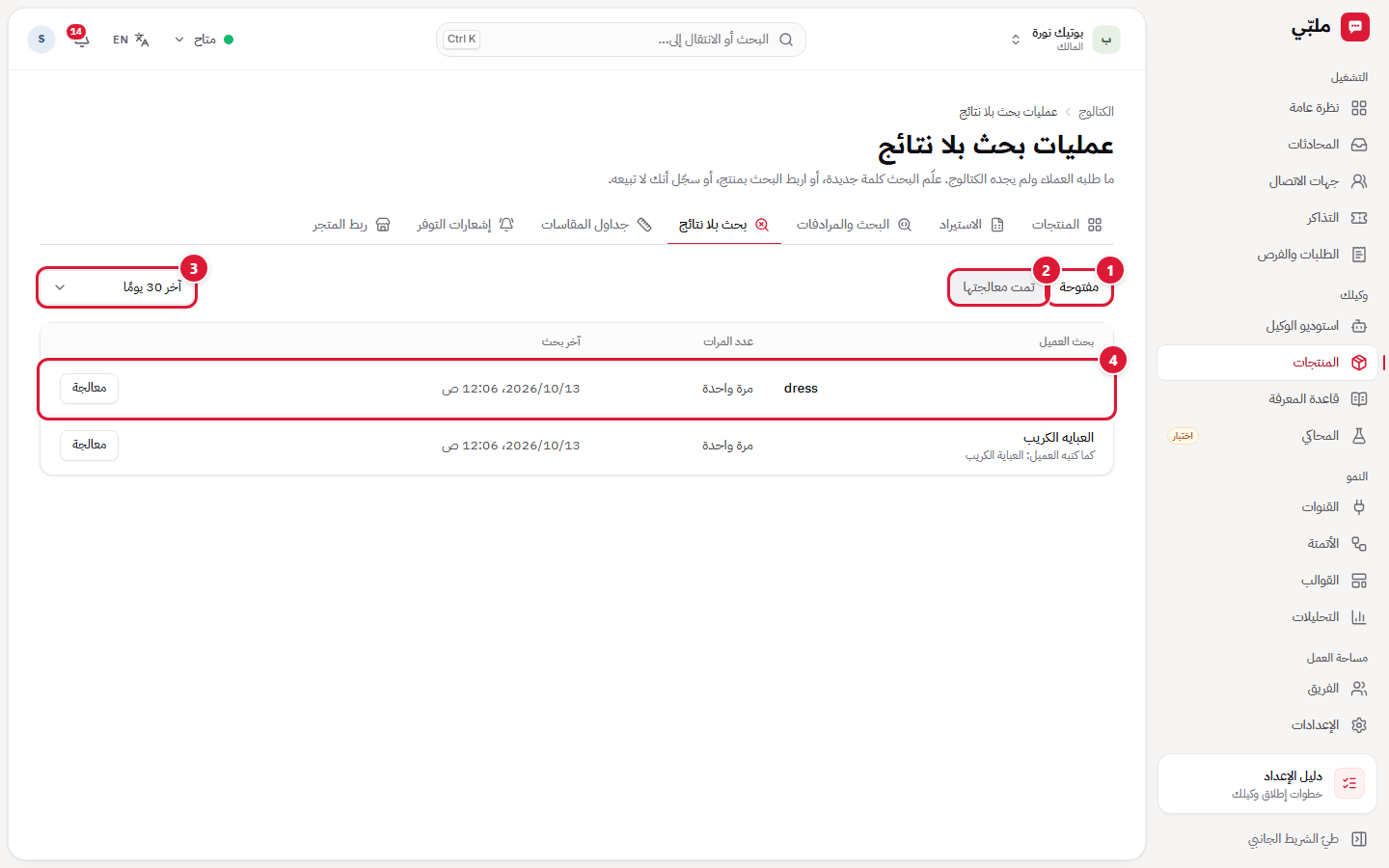Select the مفتوحة filter toggle

pyautogui.click(x=1079, y=287)
